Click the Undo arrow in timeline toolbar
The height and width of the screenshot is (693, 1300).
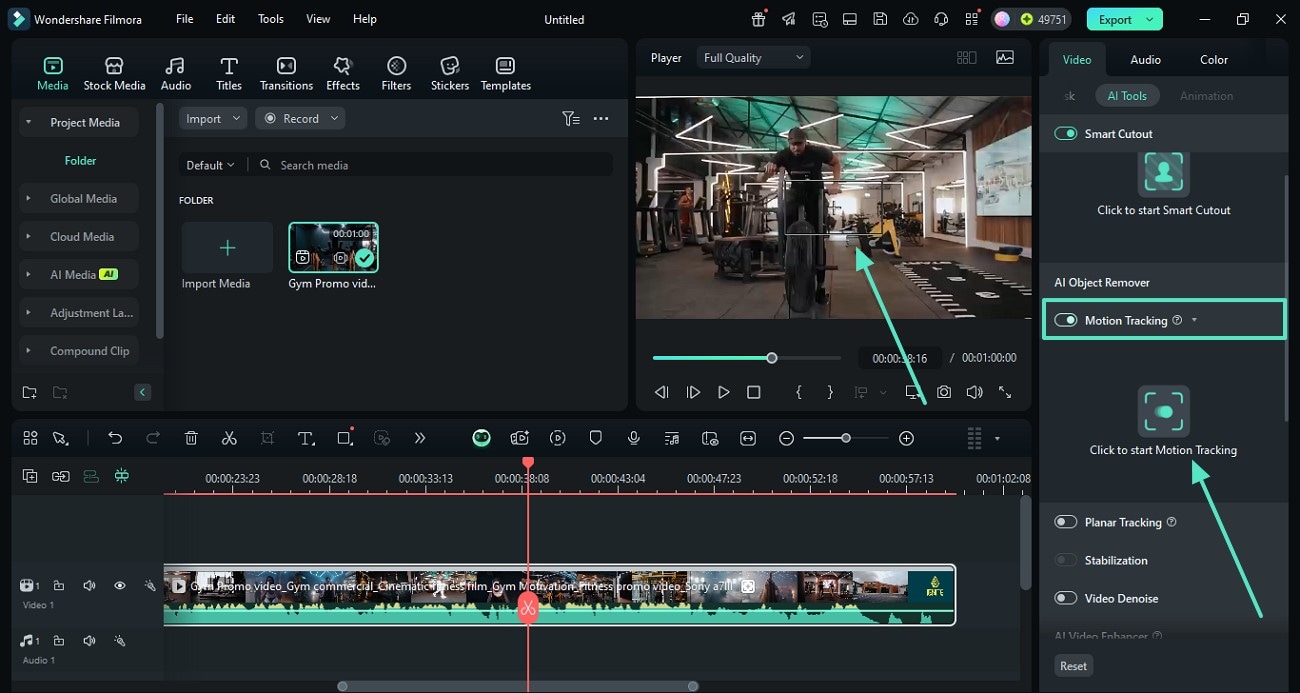pyautogui.click(x=115, y=438)
